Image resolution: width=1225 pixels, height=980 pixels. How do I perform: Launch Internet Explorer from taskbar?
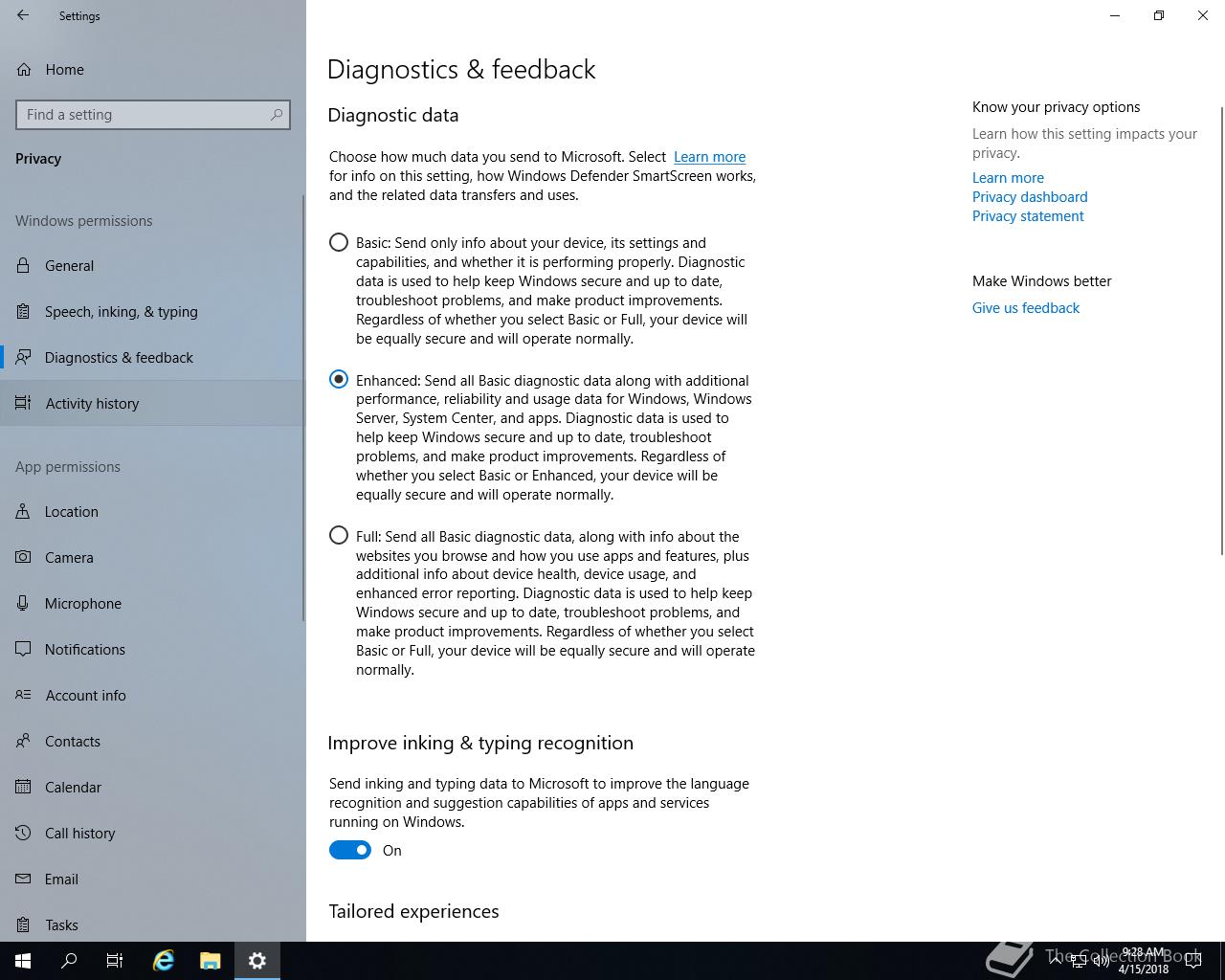coord(164,961)
